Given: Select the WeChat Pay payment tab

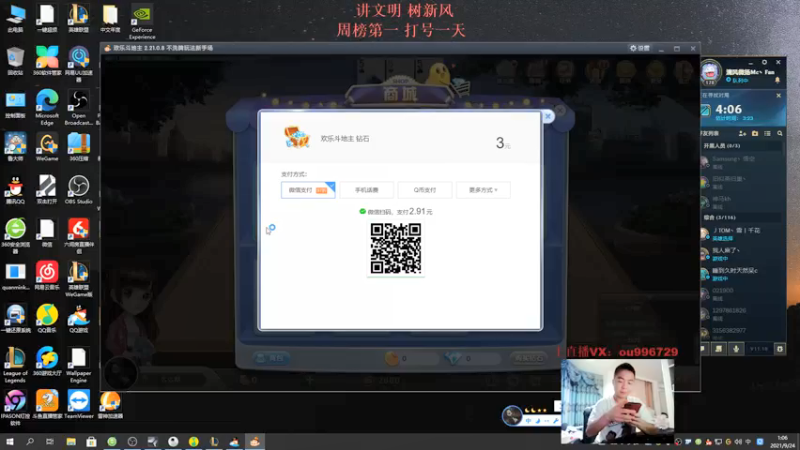Looking at the screenshot, I should coord(308,190).
